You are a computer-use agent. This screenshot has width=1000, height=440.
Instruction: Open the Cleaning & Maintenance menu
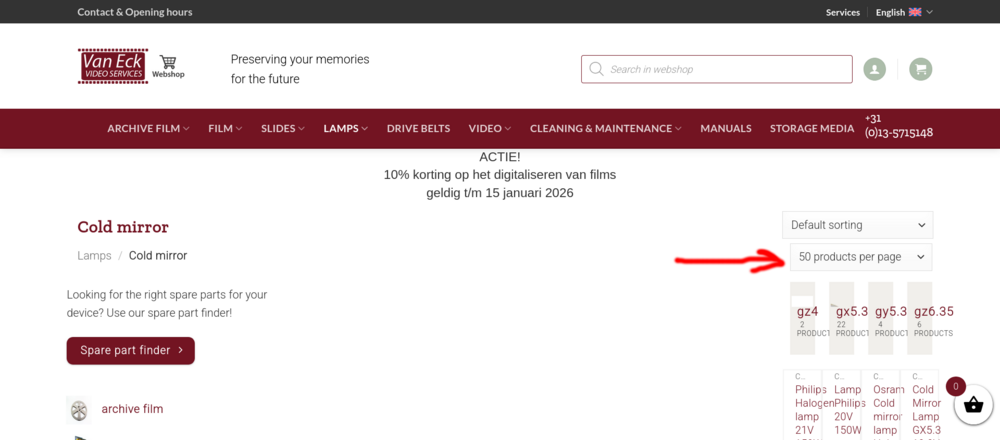pyautogui.click(x=605, y=129)
